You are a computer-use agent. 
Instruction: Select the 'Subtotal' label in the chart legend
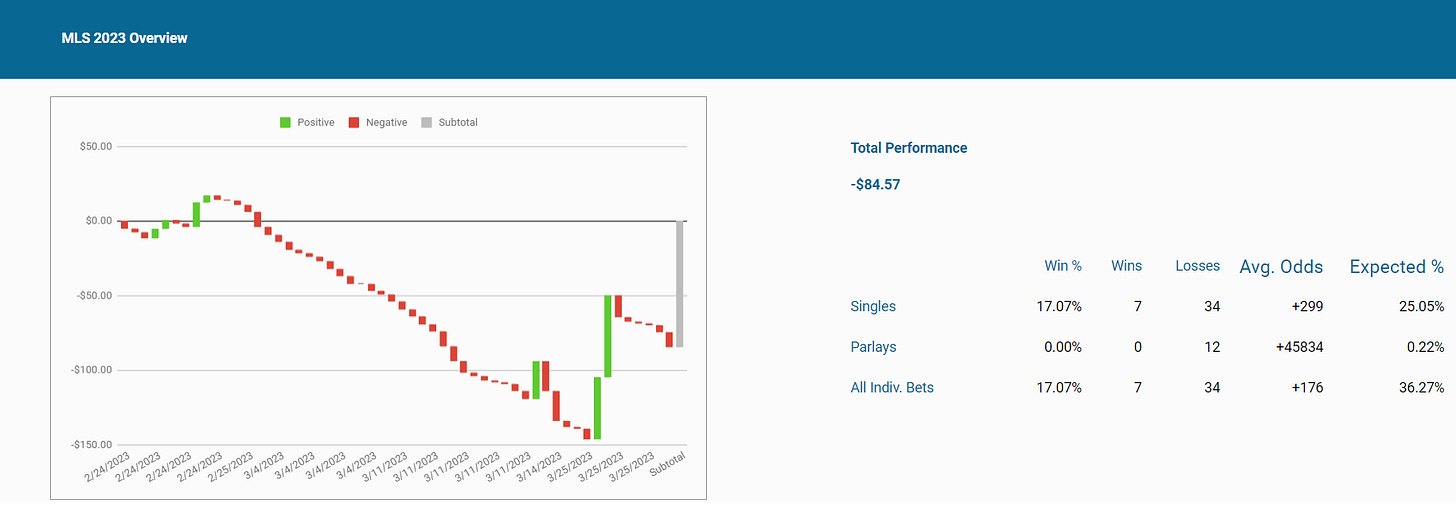(x=458, y=123)
